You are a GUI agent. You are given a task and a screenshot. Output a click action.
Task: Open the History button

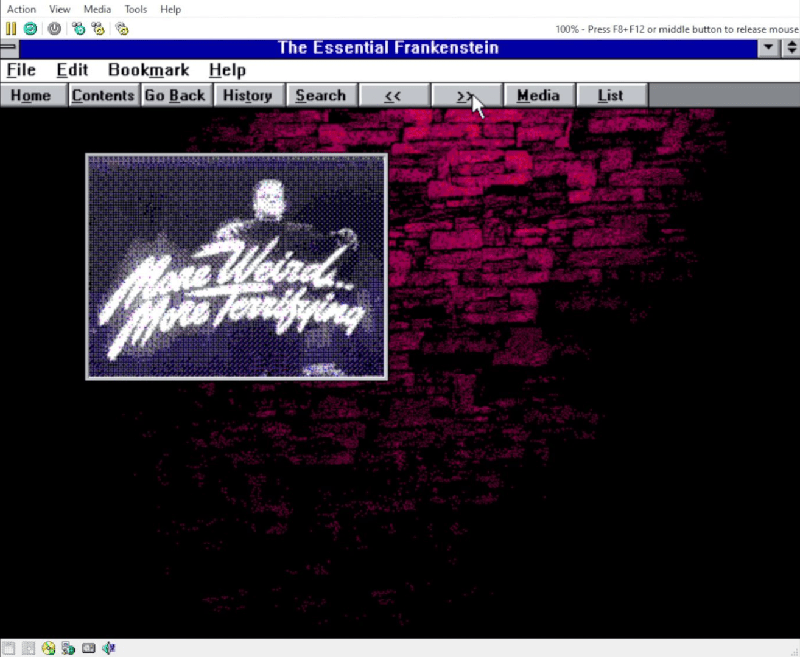pos(248,95)
